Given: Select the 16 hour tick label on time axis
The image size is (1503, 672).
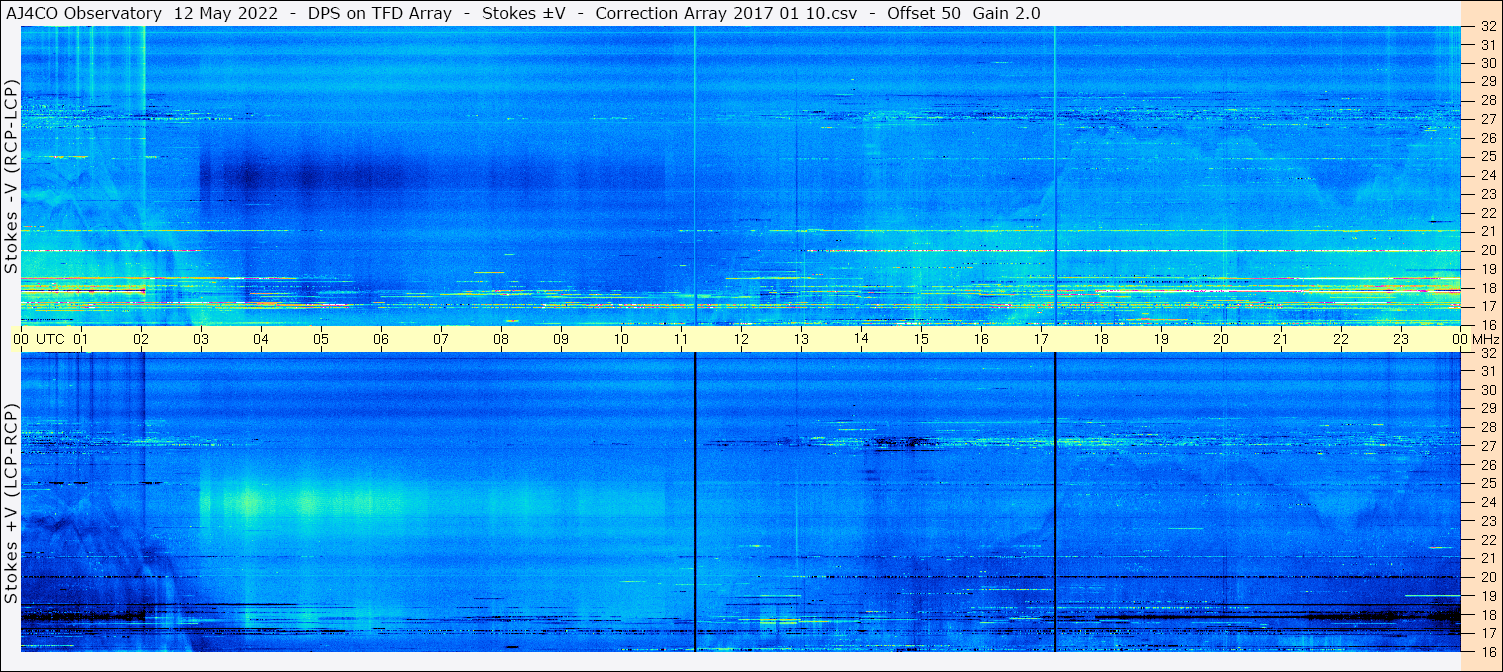Looking at the screenshot, I should (981, 339).
